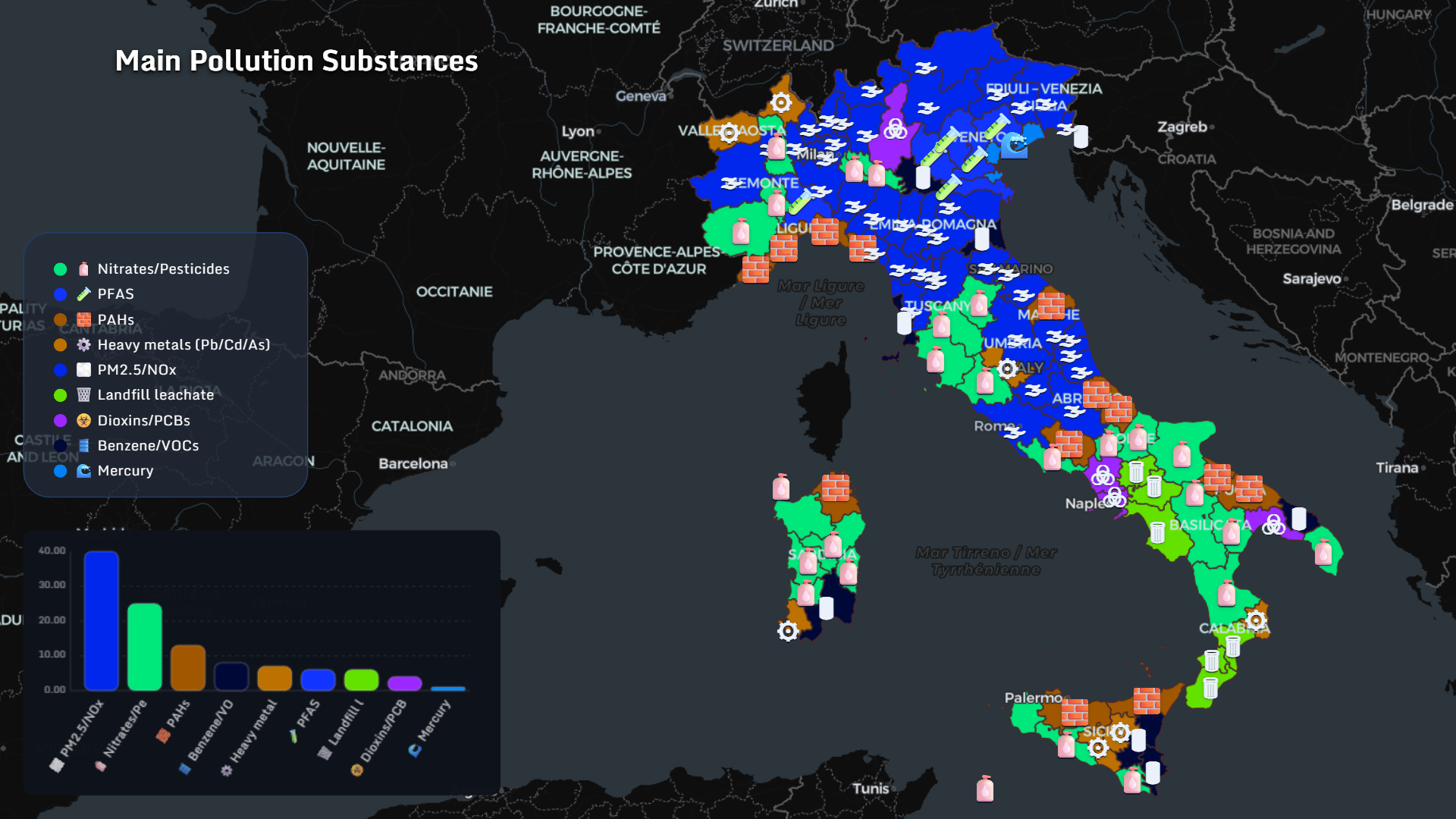Click the Main Pollution Substances title
This screenshot has width=1456, height=819.
(x=297, y=61)
